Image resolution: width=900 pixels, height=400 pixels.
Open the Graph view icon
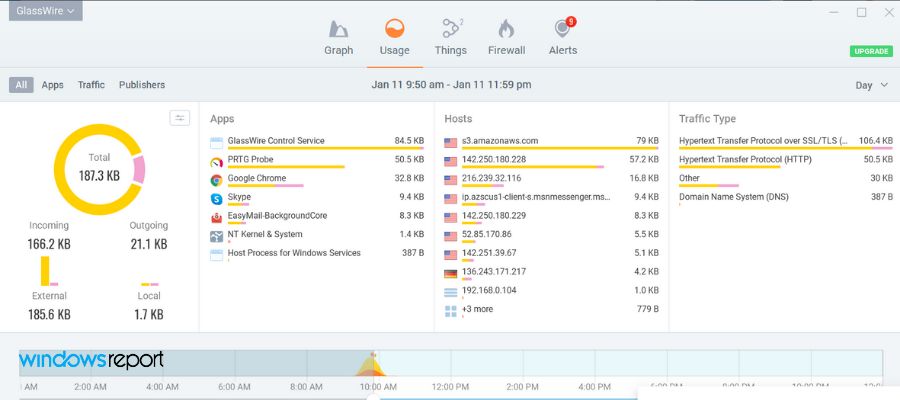(339, 29)
